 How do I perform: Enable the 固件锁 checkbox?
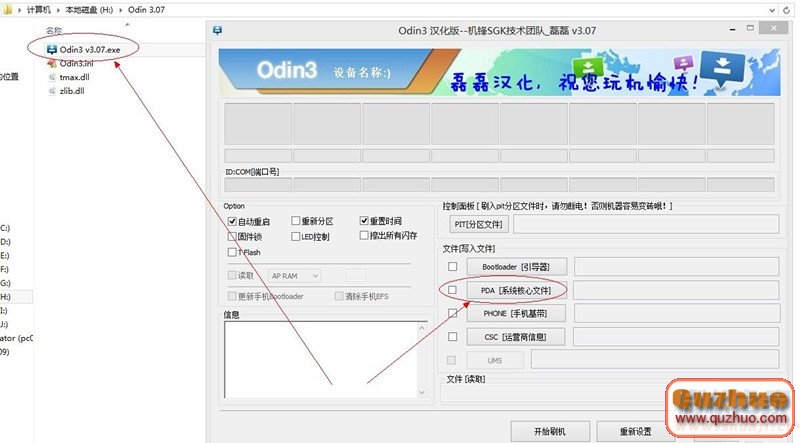click(x=232, y=236)
